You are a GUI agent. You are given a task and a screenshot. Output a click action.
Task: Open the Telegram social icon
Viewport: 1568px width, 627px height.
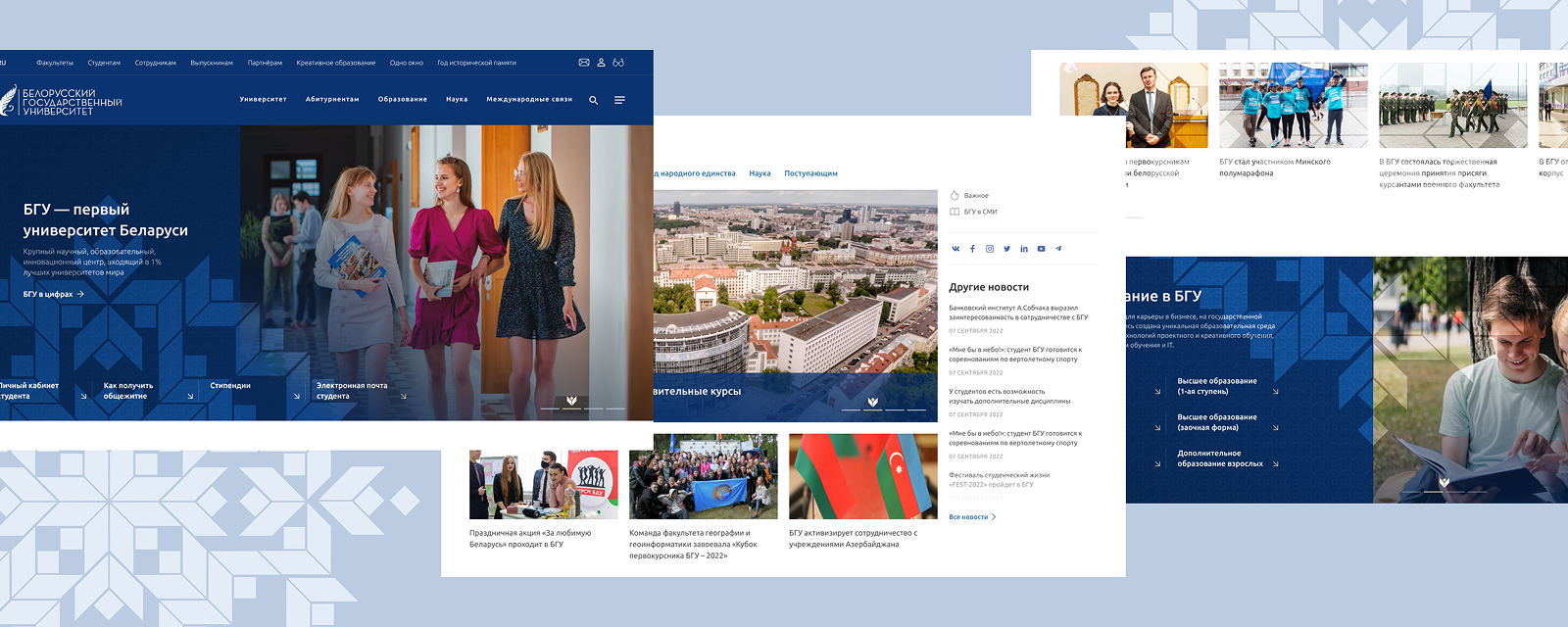(1058, 249)
